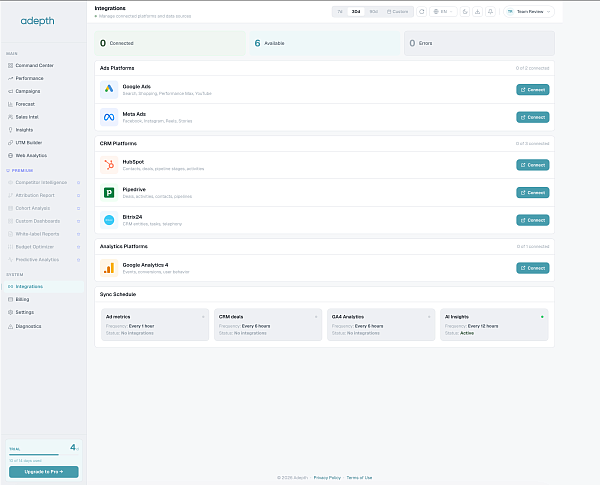Screen dimensions: 600x485
Task: Click the Connected count card
Action: (x=170, y=43)
